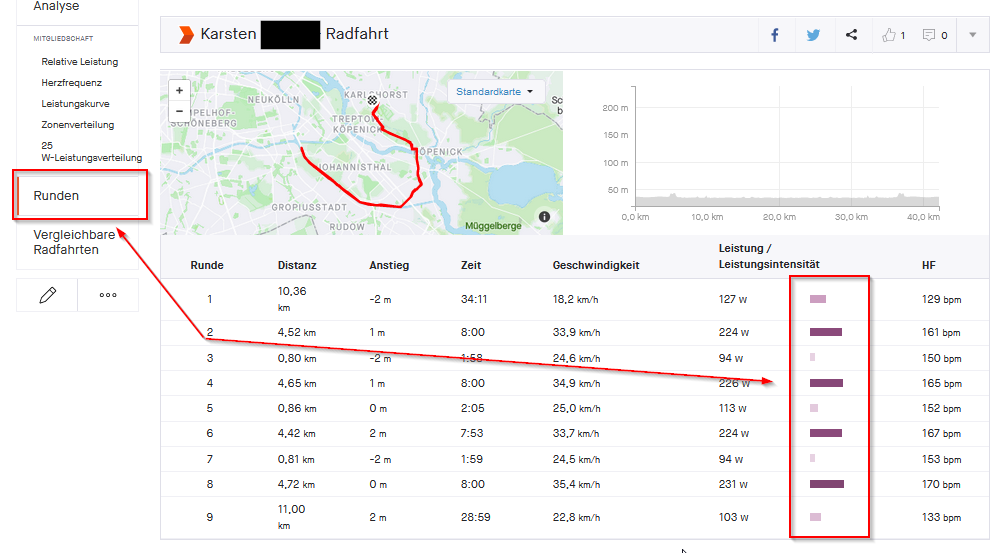Screen dimensions: 1001x553
Task: Click the Twitter share icon
Action: point(813,35)
